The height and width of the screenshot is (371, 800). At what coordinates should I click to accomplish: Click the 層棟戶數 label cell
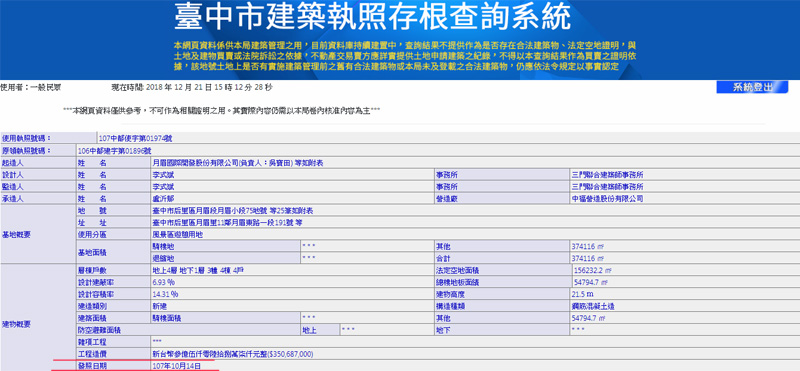pos(113,270)
